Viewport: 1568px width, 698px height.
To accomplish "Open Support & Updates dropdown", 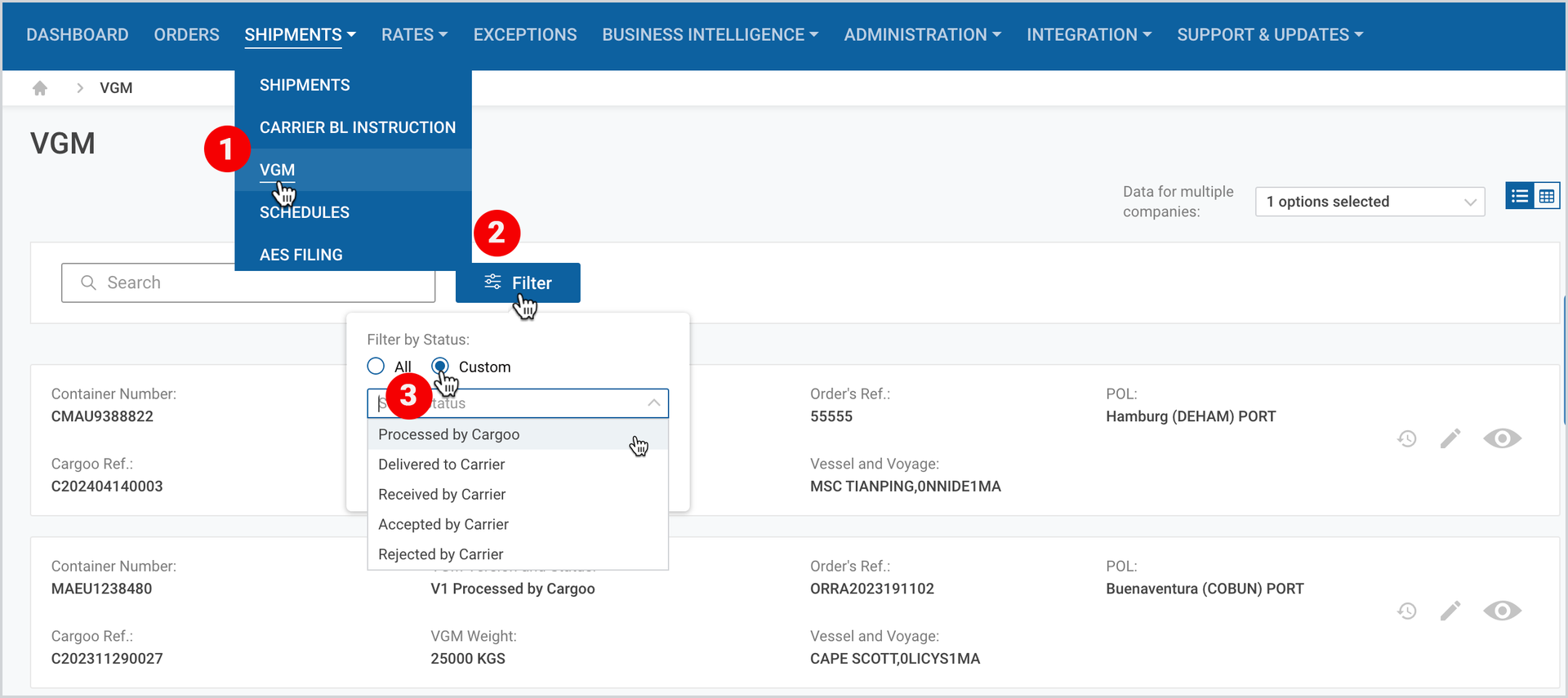I will pos(1270,35).
